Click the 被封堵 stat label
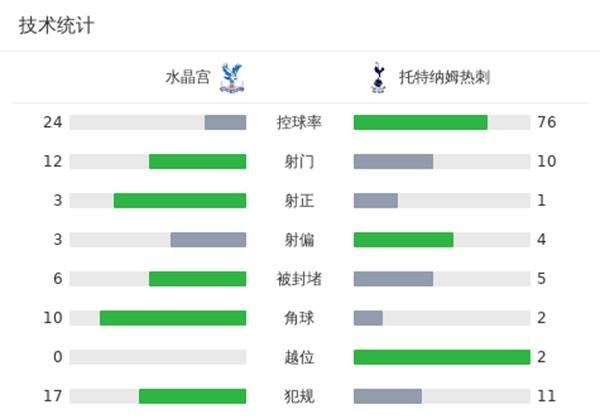 [299, 279]
